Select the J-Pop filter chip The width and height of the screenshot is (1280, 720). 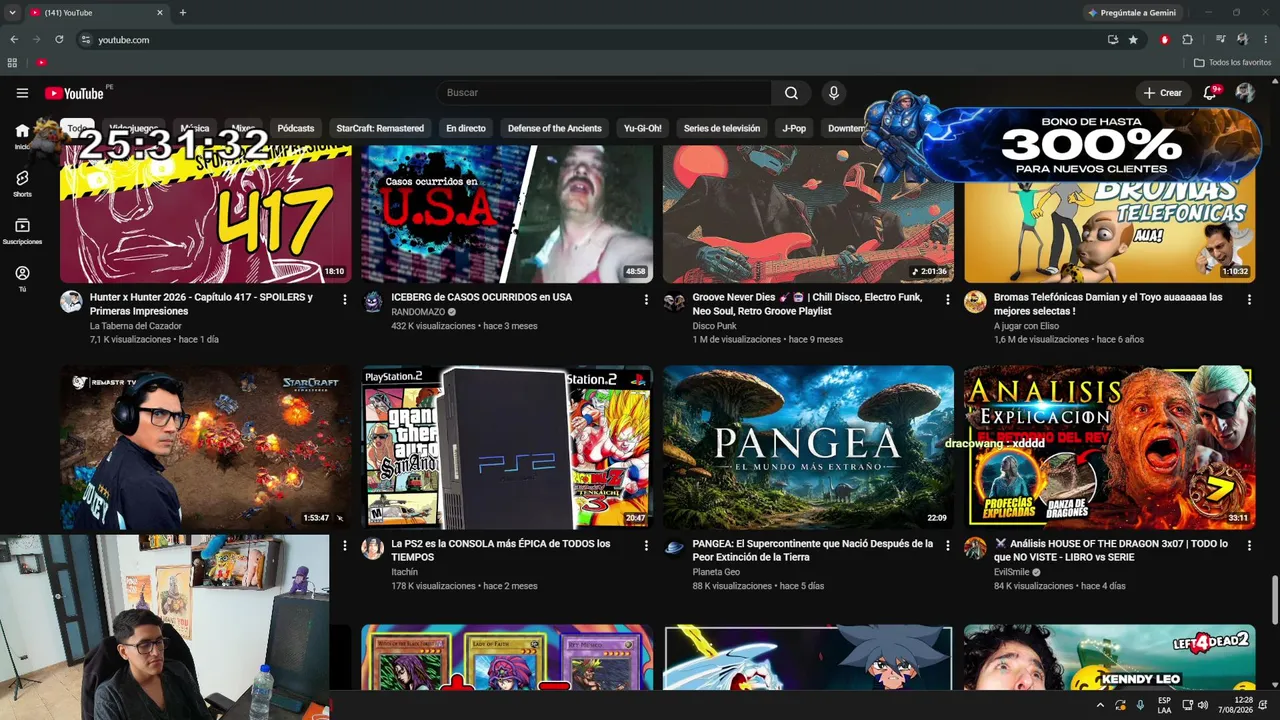[x=794, y=128]
